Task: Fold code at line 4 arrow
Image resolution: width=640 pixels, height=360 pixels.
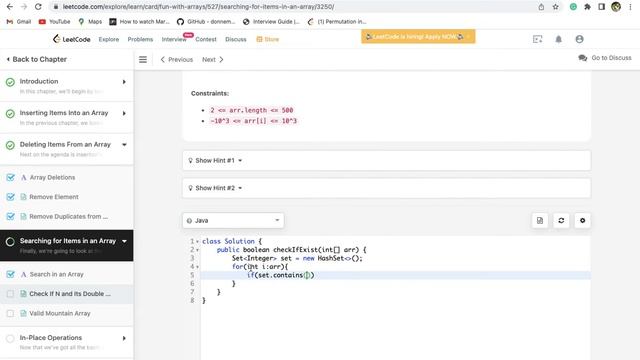Action: pos(198,267)
